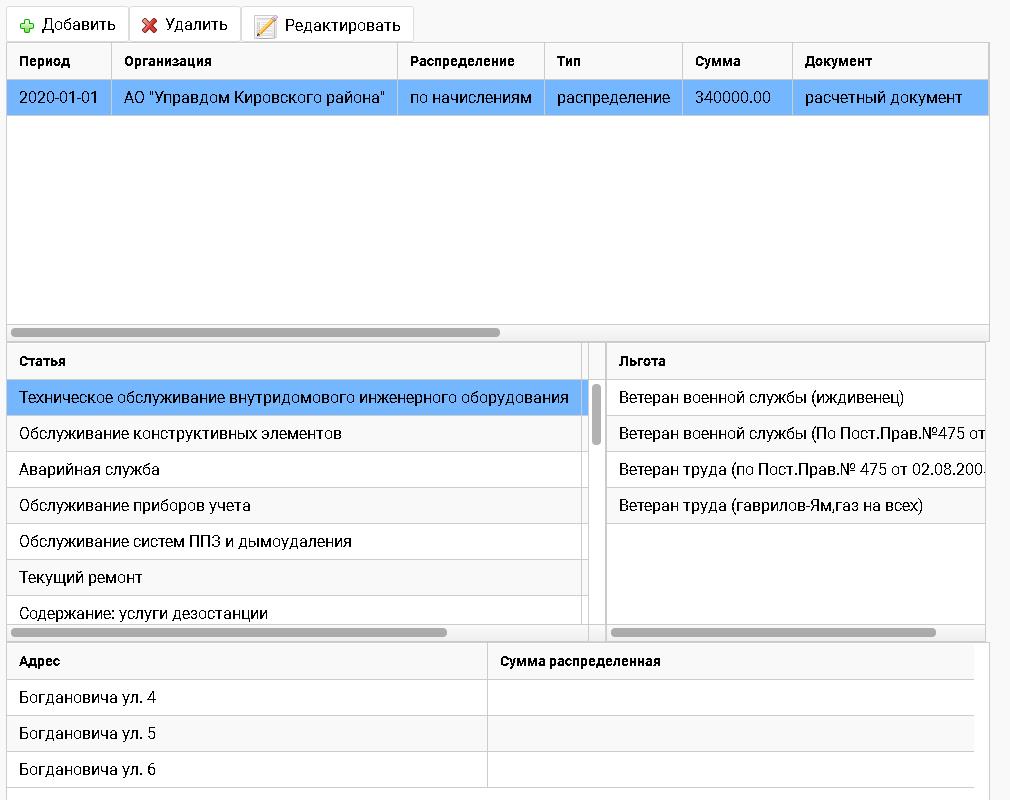This screenshot has width=1010, height=800.
Task: Pick Ветеран труда (гаврилов-Ям) benefit row
Action: pyautogui.click(x=770, y=505)
